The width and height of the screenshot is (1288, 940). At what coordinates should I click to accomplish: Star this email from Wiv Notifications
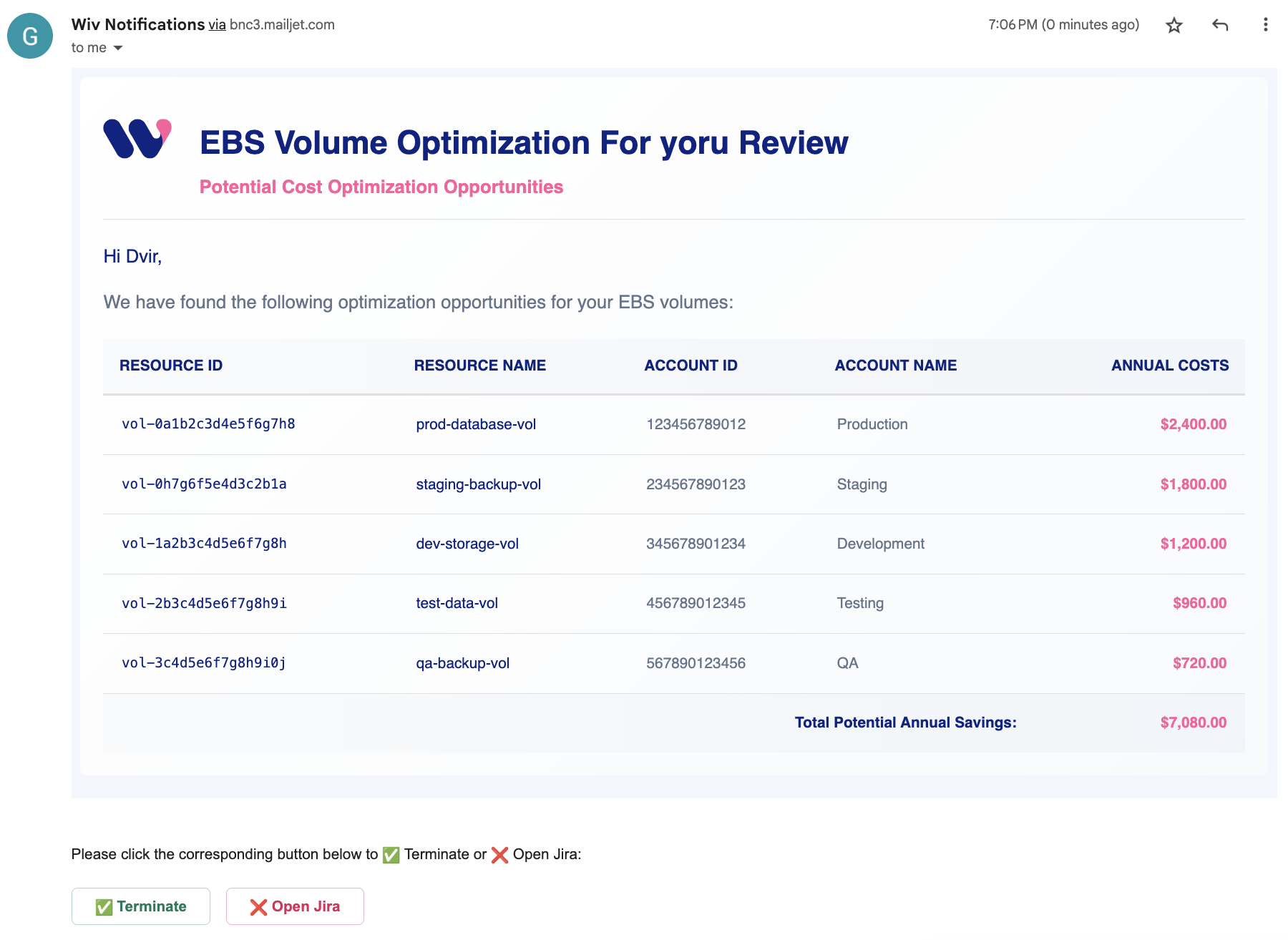click(1174, 26)
